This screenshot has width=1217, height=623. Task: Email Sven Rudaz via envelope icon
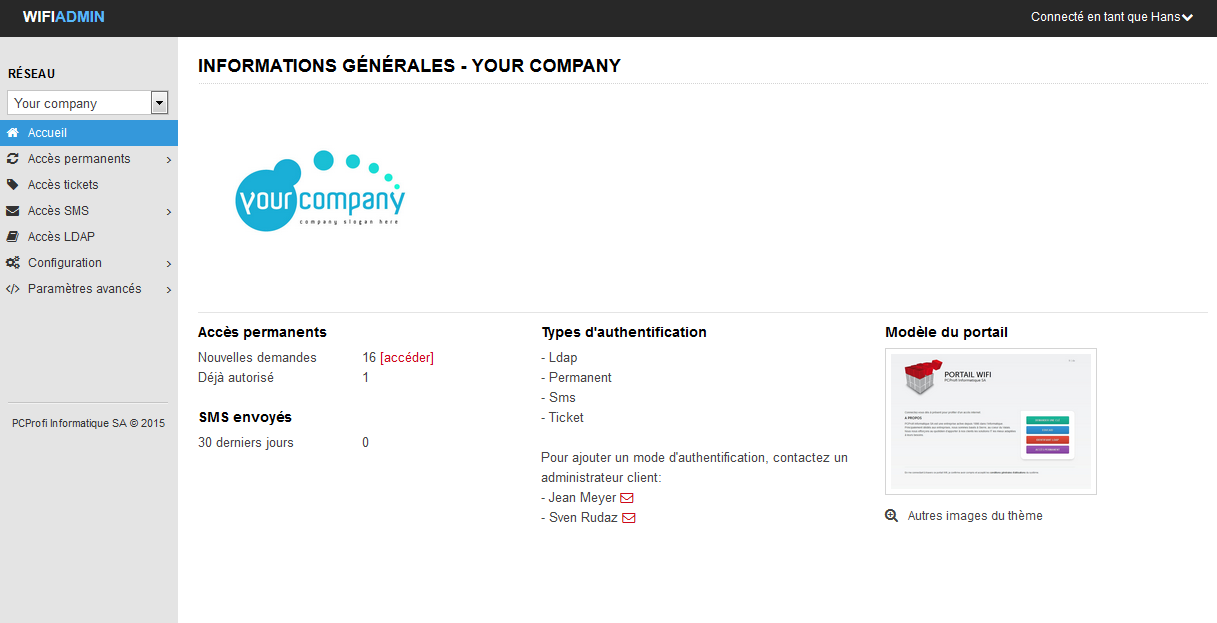pyautogui.click(x=629, y=518)
